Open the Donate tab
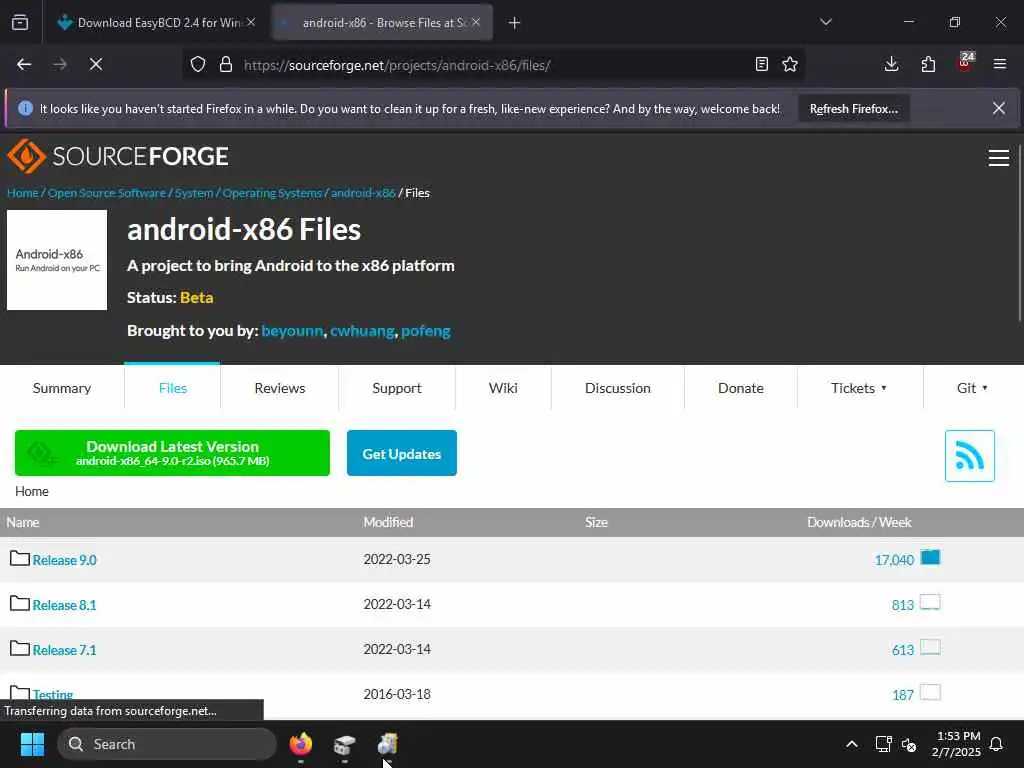 point(741,388)
